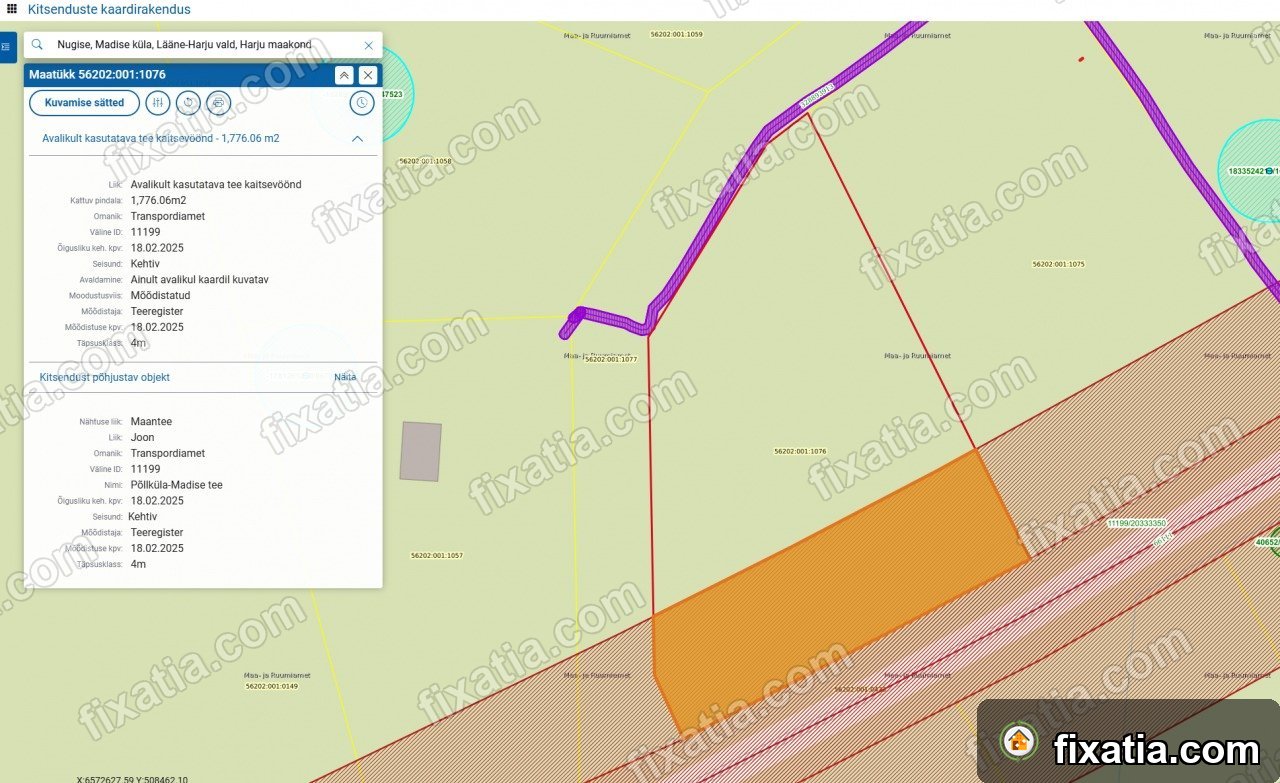Print the parcel restrictions report
1280x783 pixels.
(218, 103)
